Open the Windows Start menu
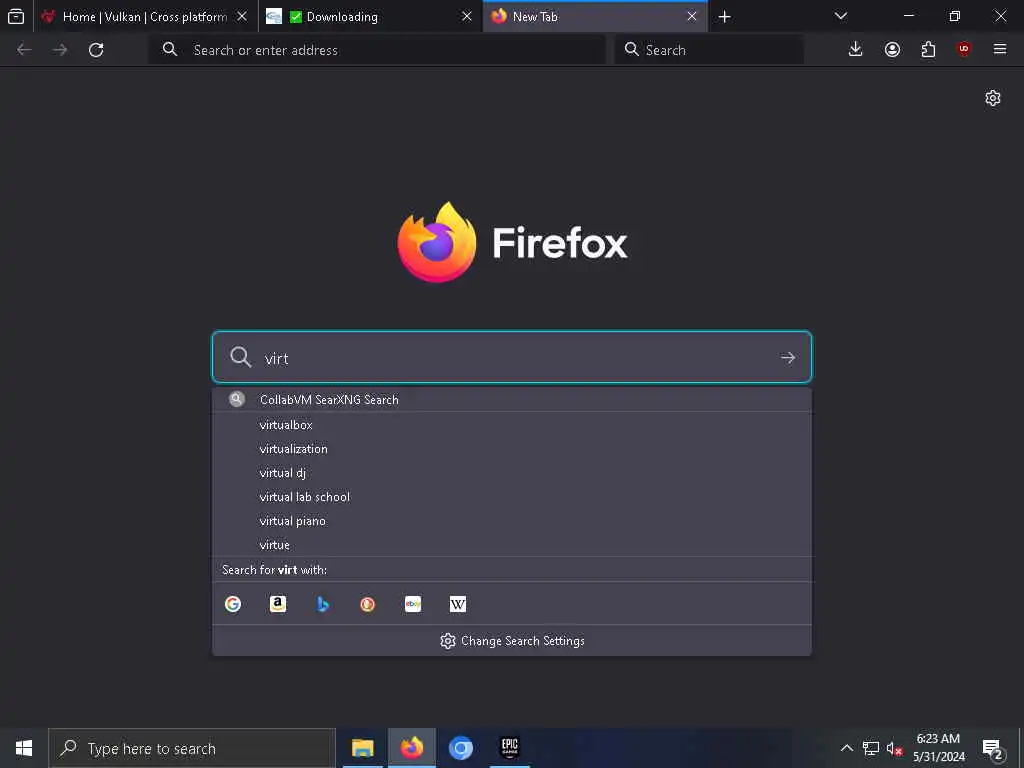The height and width of the screenshot is (768, 1024). point(24,748)
